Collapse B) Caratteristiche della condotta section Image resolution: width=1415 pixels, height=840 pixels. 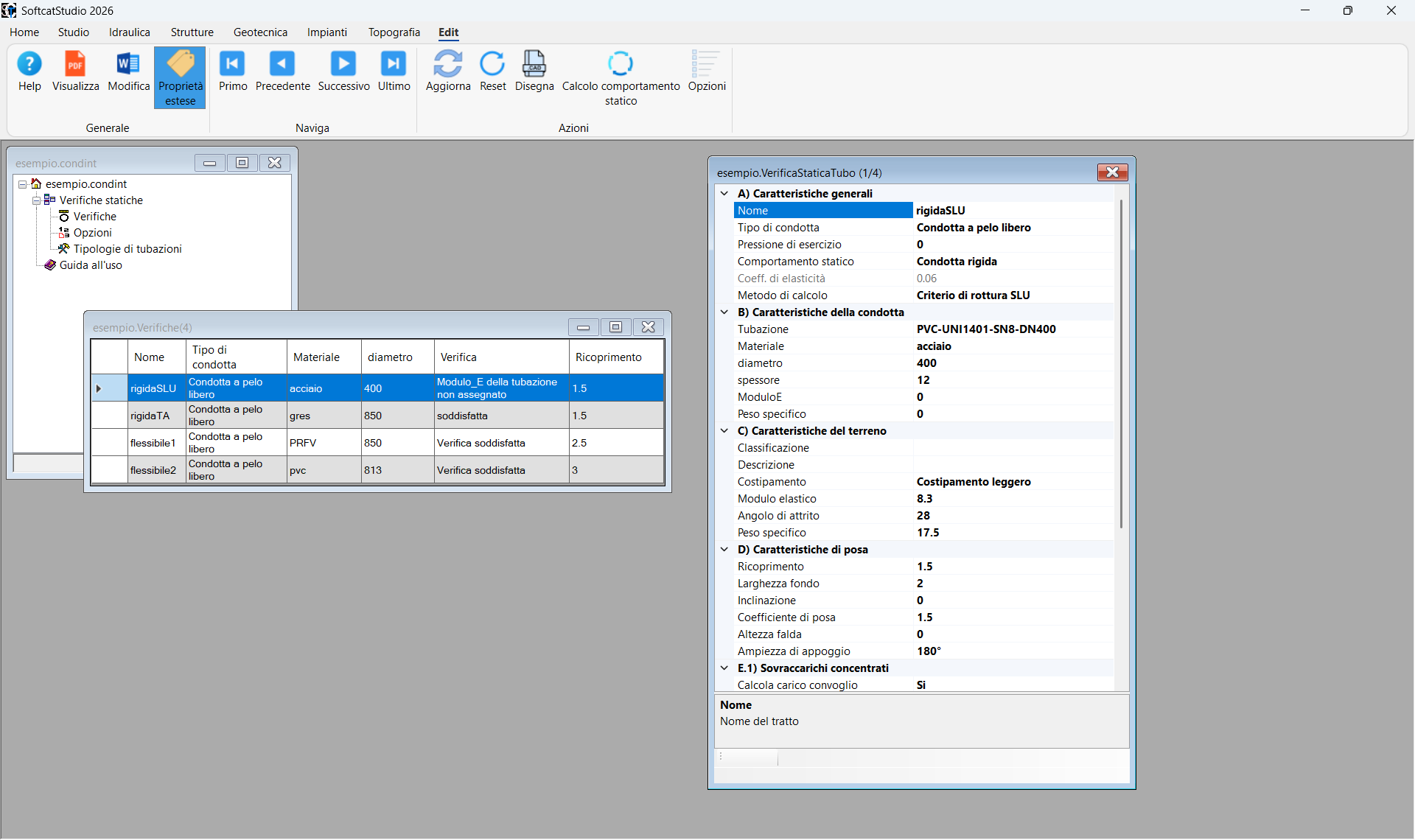coord(724,312)
